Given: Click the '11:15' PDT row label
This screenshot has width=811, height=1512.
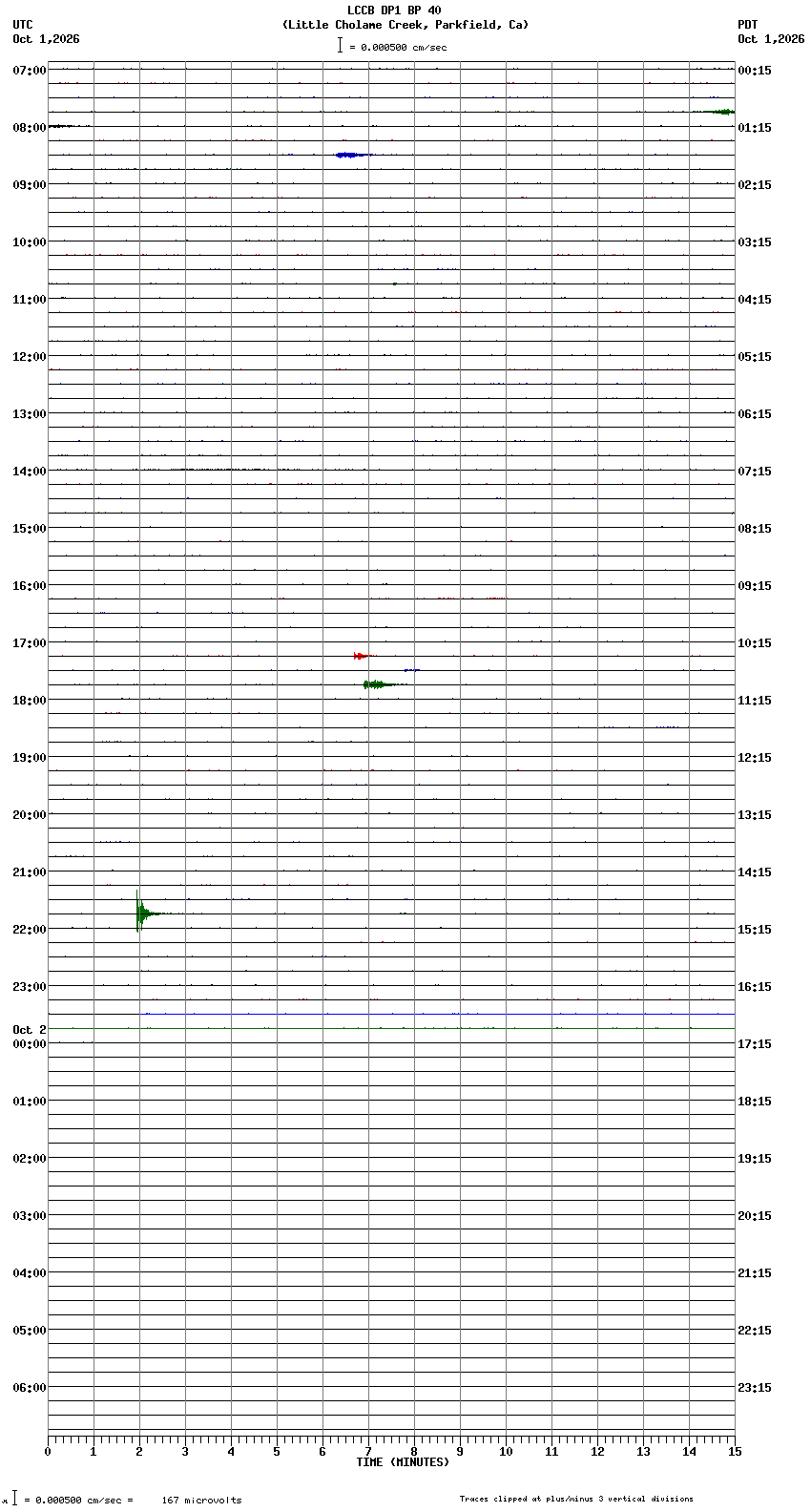Looking at the screenshot, I should click(755, 701).
